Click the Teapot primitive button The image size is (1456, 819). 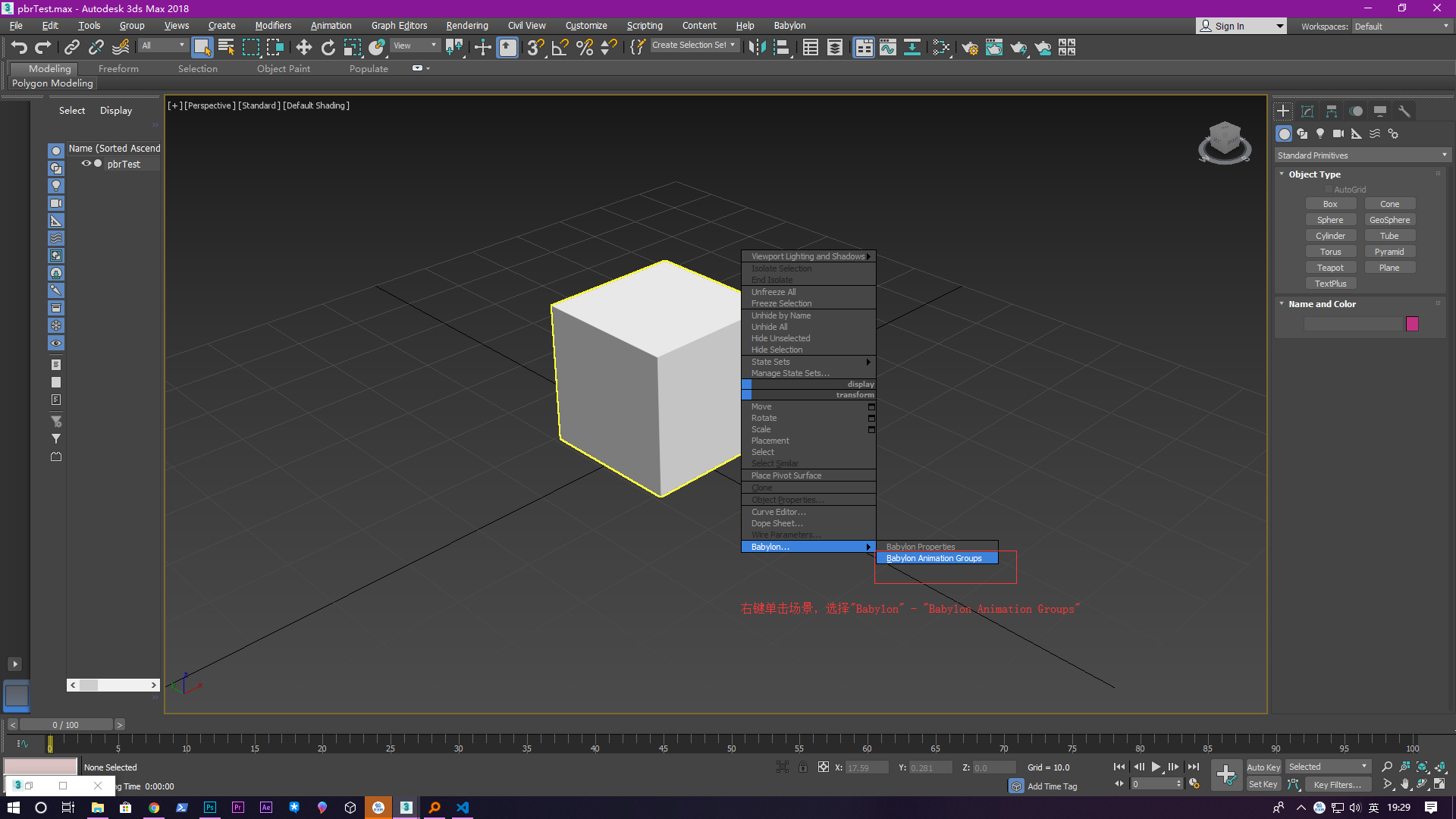point(1330,268)
